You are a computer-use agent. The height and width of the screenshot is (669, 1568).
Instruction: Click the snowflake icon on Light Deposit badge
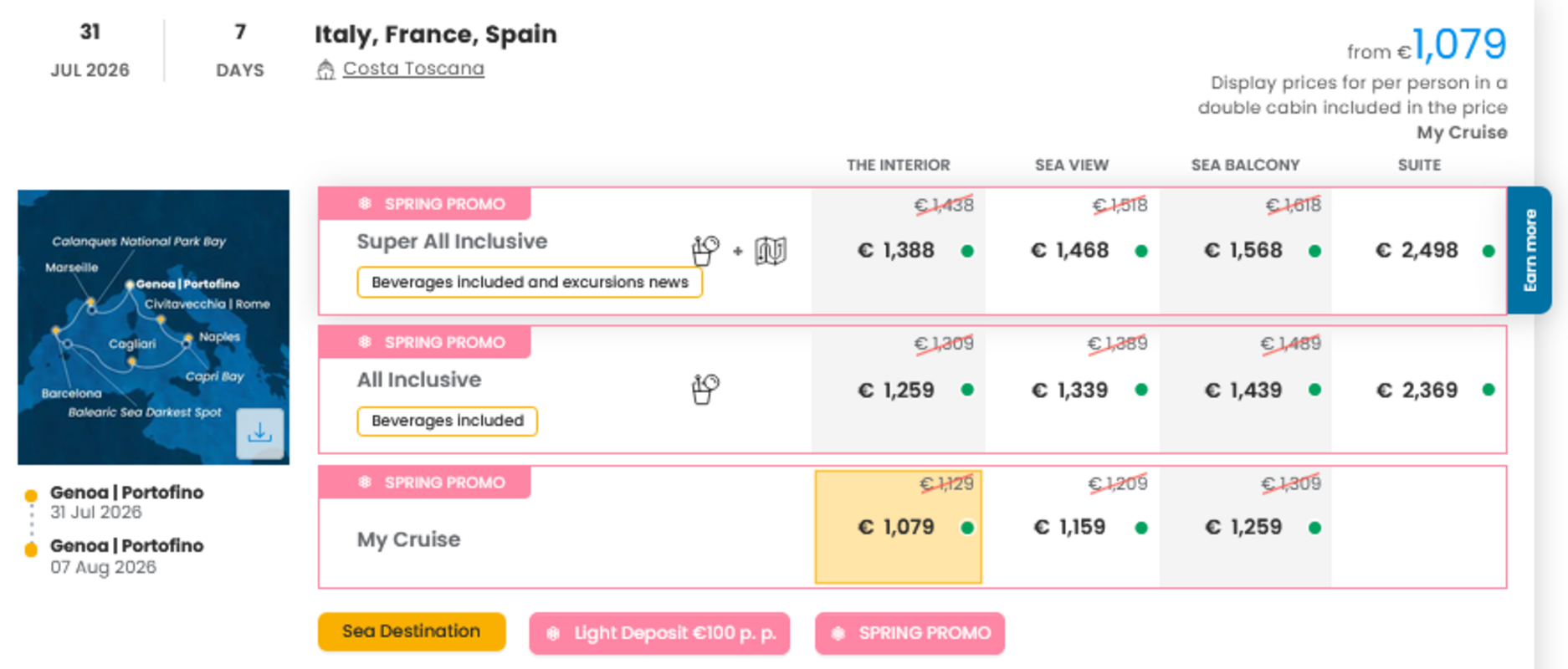click(553, 634)
